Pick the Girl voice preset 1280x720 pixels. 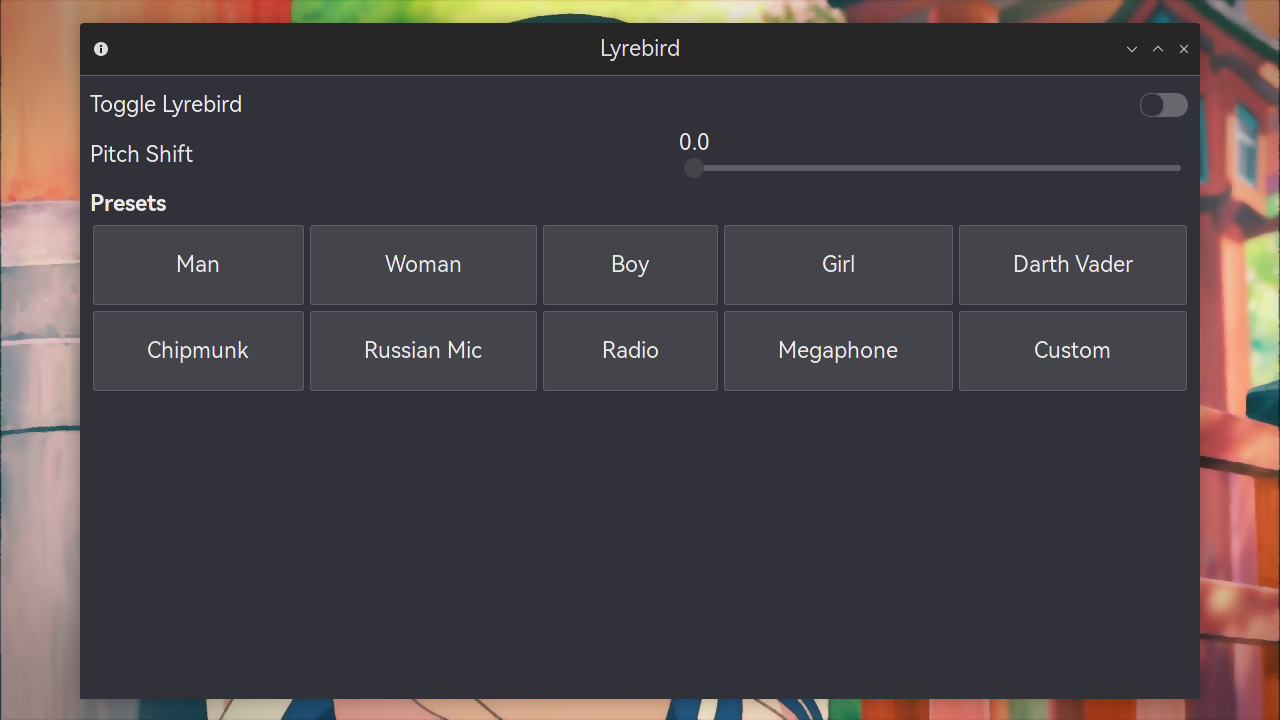838,265
